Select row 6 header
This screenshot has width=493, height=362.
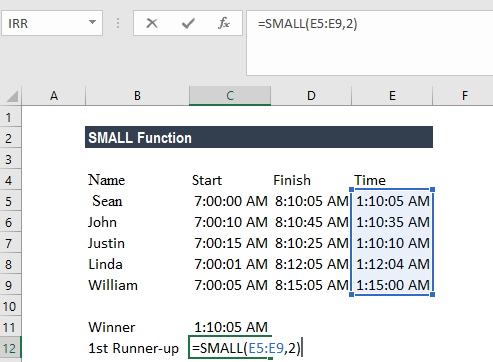[11, 222]
